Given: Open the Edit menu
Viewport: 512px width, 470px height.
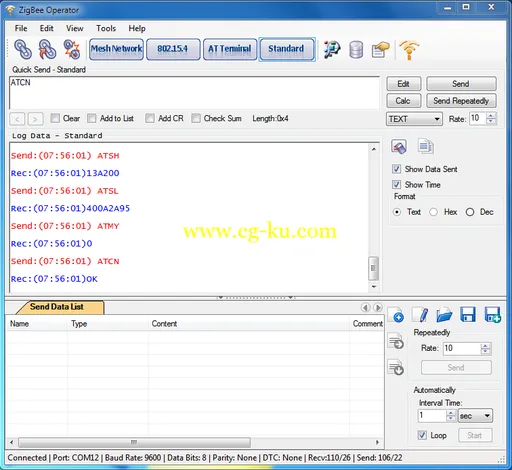Looking at the screenshot, I should pyautogui.click(x=46, y=29).
